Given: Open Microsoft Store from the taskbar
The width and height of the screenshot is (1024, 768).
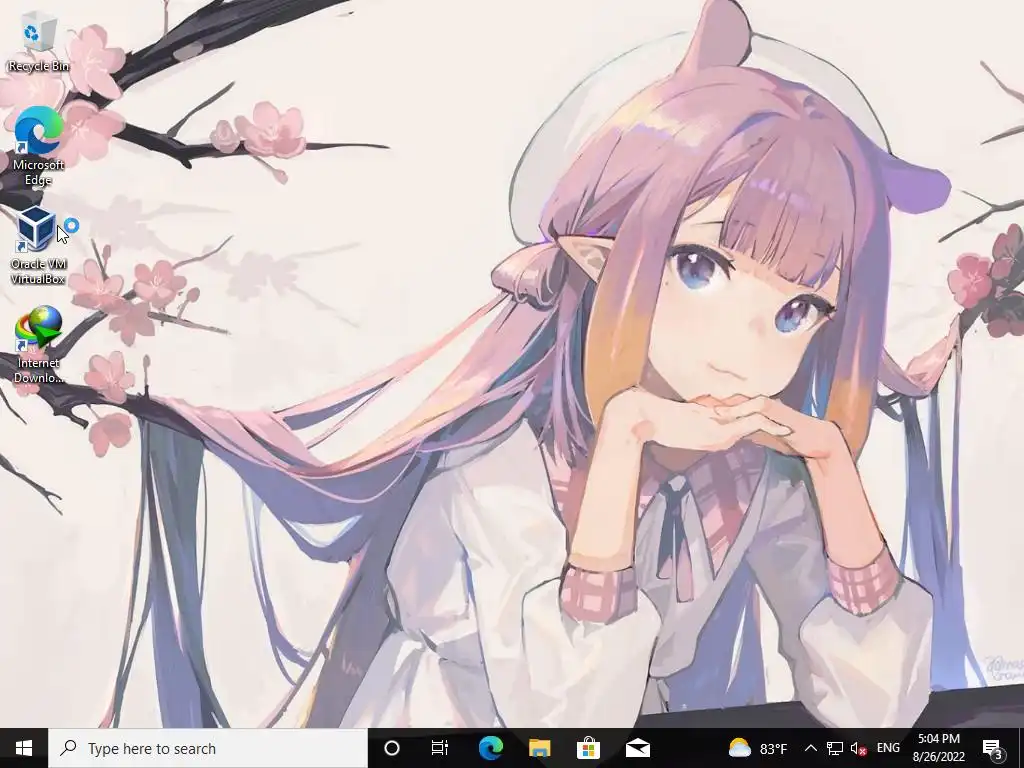Looking at the screenshot, I should click(x=588, y=748).
